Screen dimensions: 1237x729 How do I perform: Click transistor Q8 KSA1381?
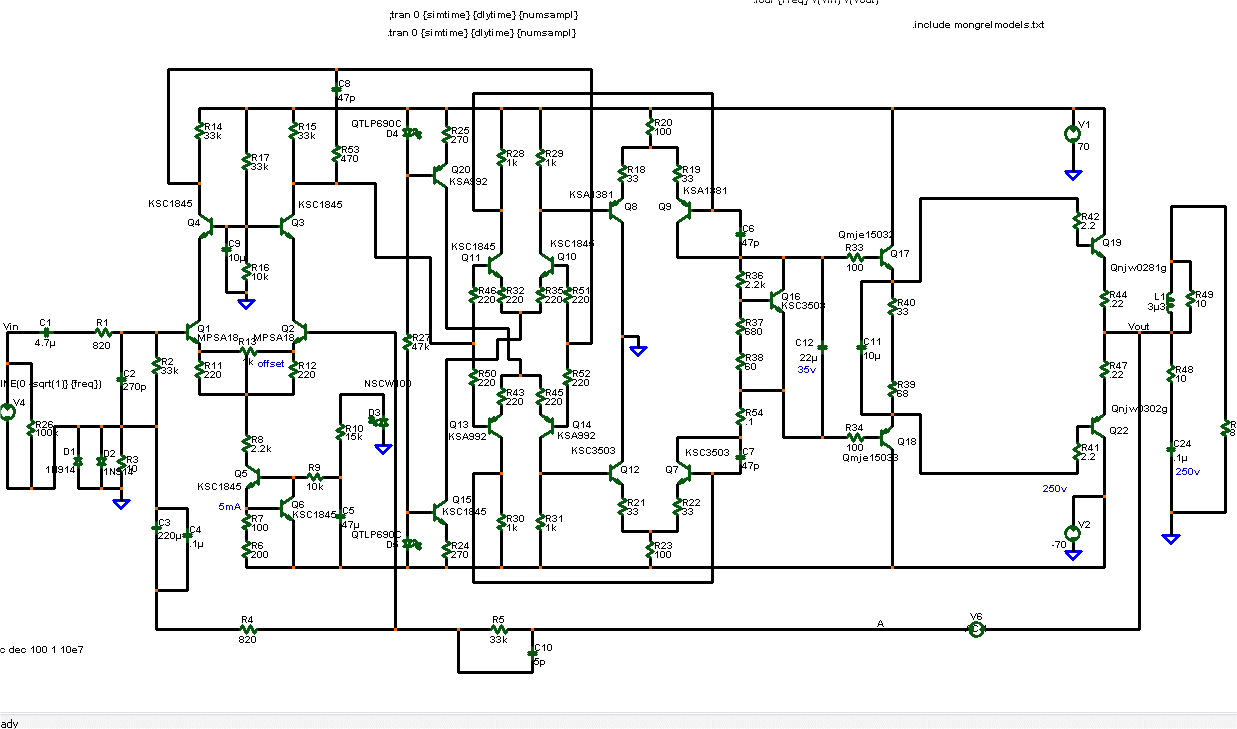click(x=616, y=211)
